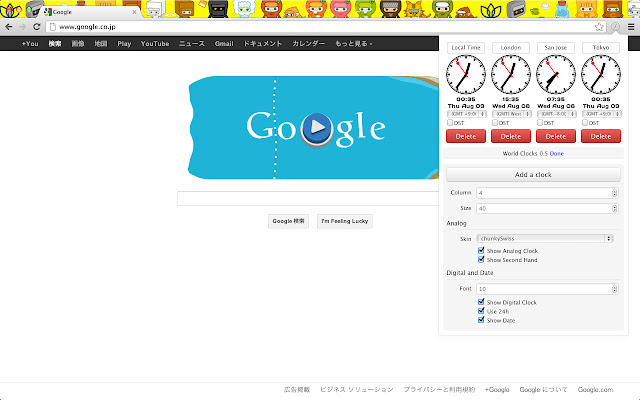Open the Google.com footer link
The image size is (640, 400).
click(x=595, y=389)
